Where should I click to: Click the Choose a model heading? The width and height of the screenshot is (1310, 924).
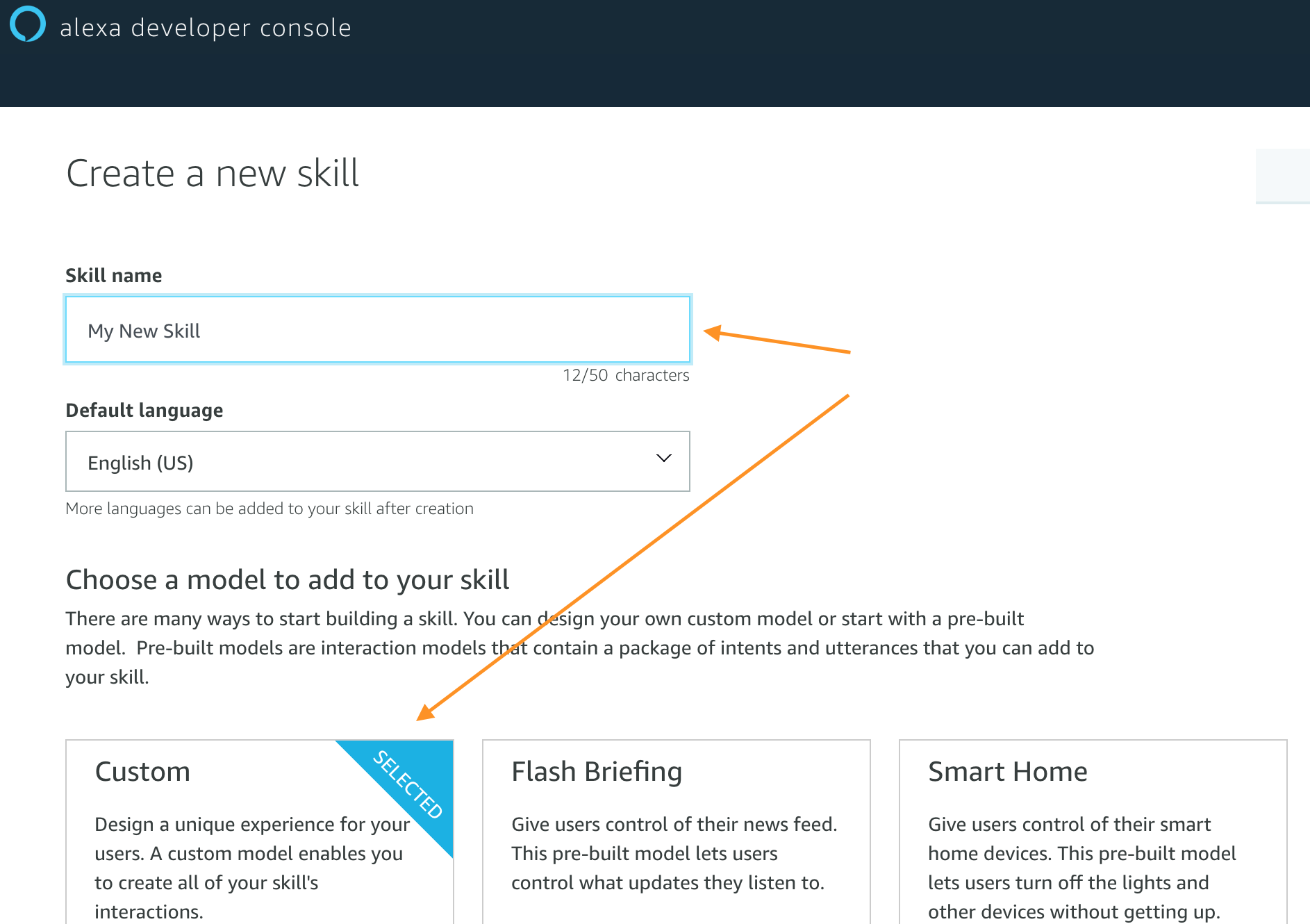(288, 580)
